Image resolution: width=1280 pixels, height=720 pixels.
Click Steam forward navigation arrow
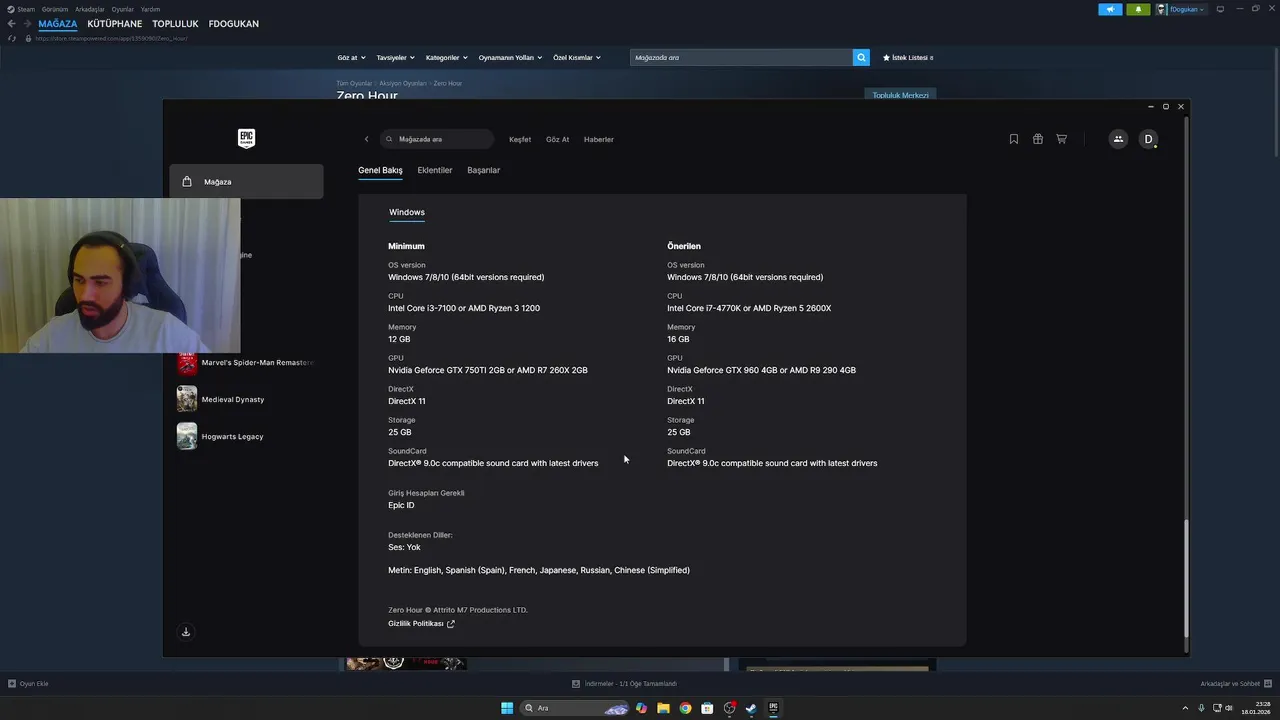coord(27,23)
